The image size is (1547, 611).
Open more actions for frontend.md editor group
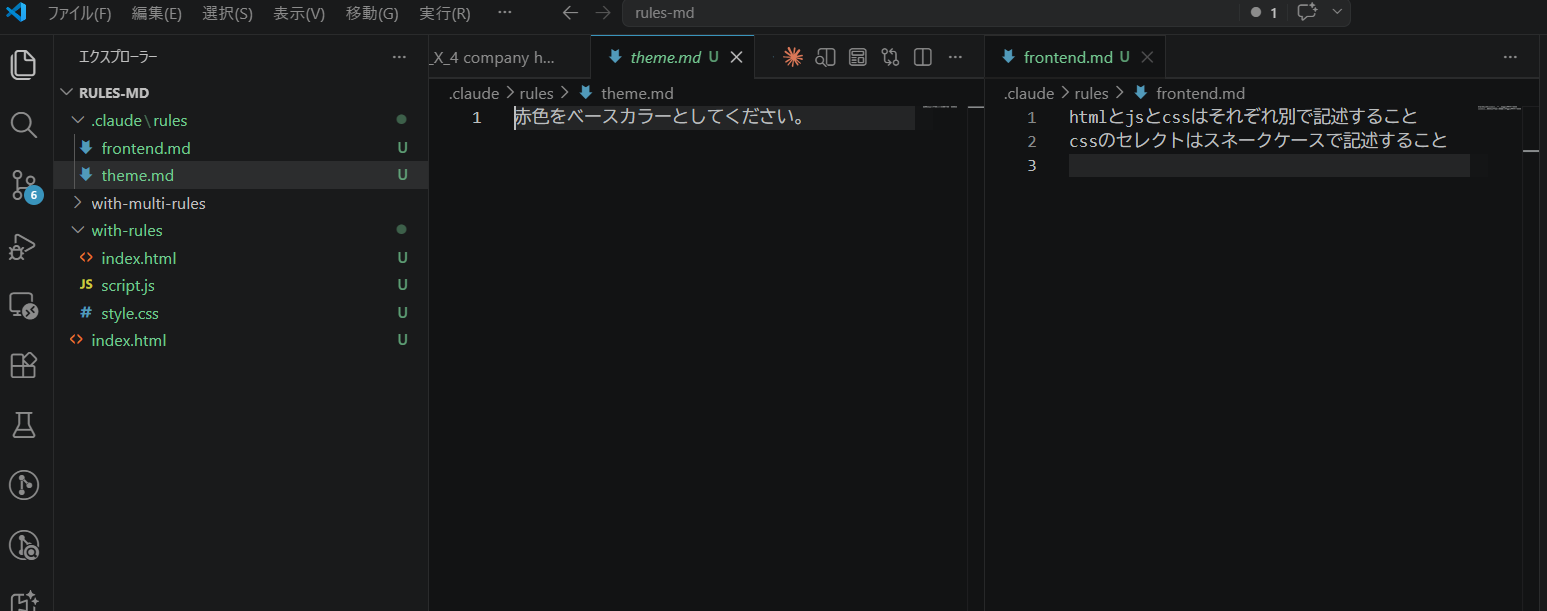click(x=1510, y=57)
